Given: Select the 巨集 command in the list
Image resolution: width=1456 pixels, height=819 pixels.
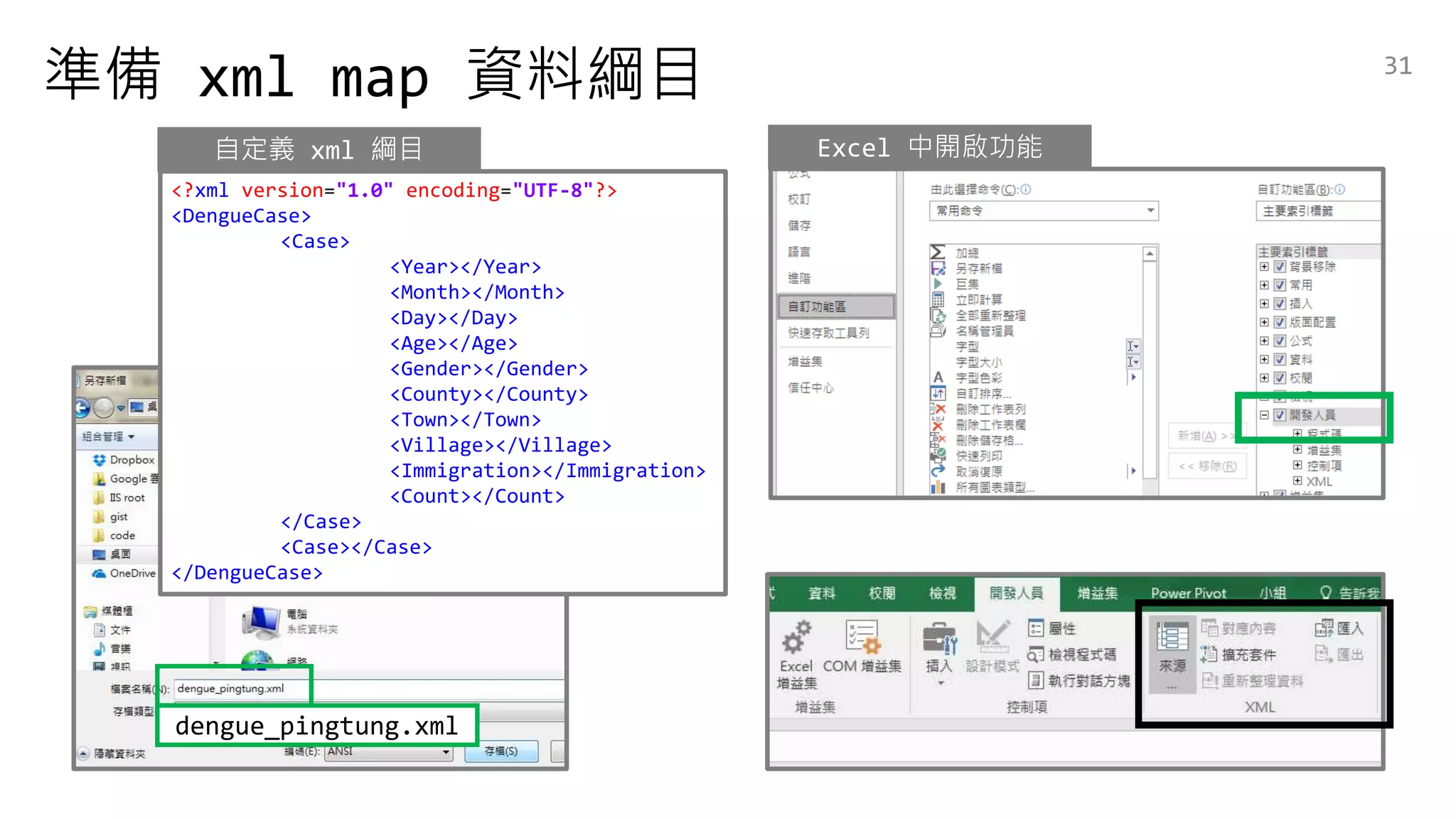Looking at the screenshot, I should (x=956, y=284).
